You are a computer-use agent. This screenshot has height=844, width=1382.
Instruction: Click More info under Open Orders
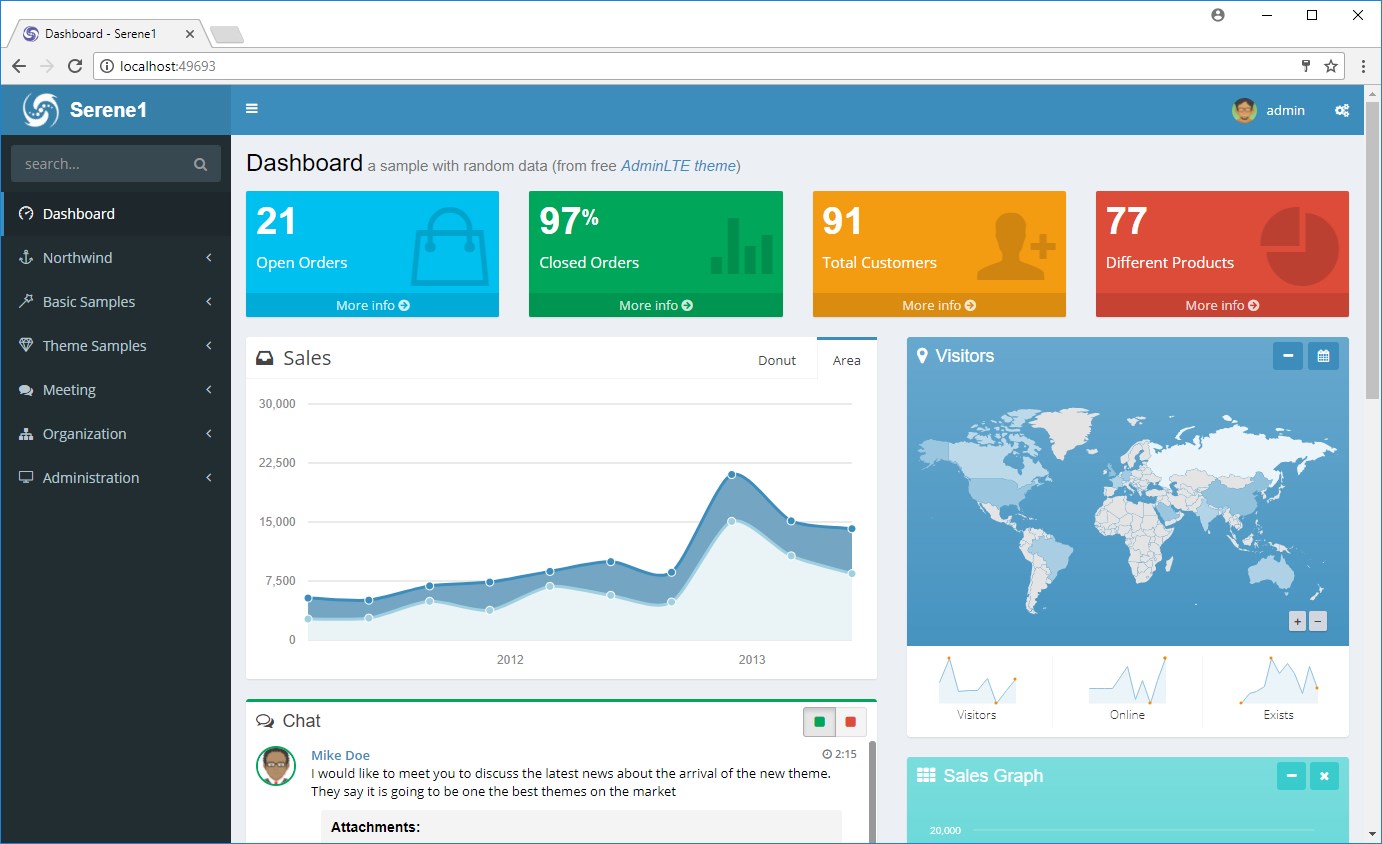372,305
